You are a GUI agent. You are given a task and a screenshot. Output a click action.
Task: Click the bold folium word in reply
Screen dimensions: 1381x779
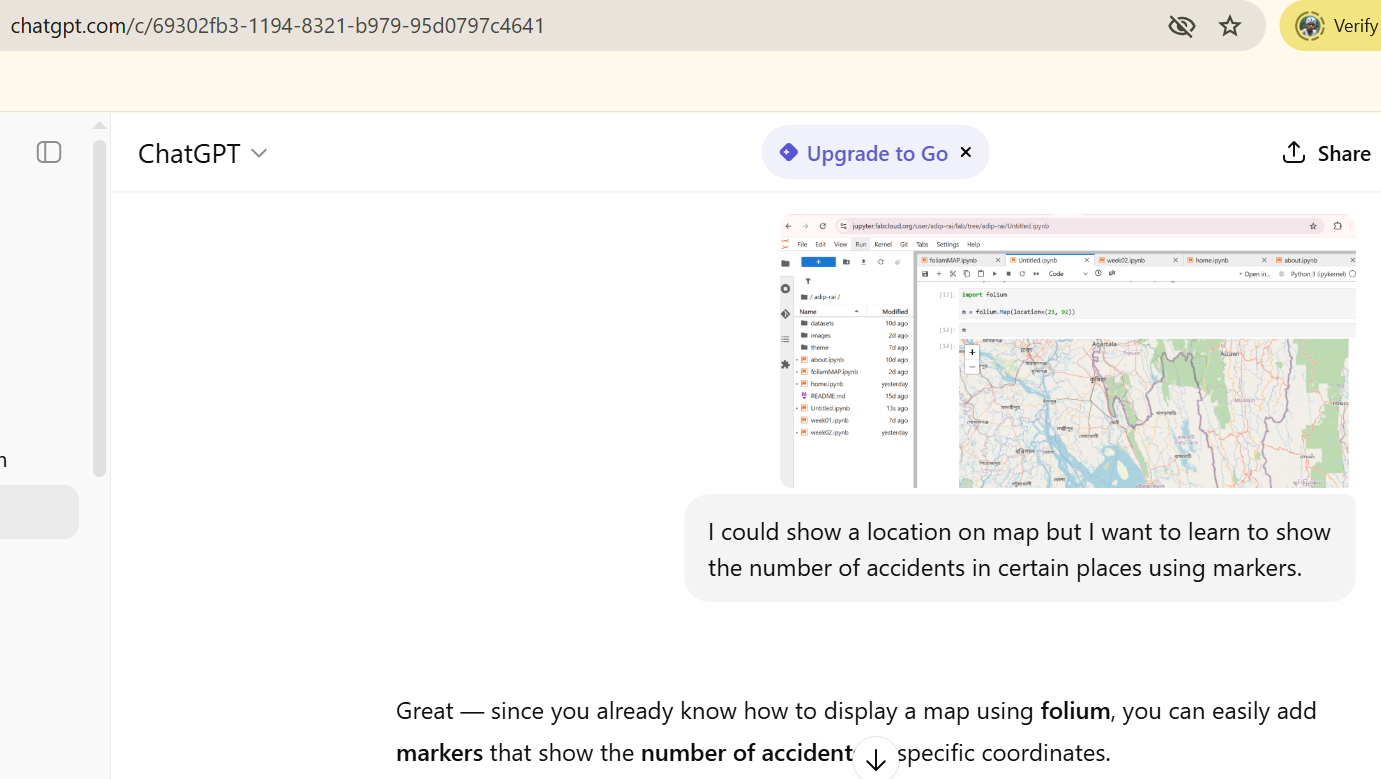[1075, 711]
